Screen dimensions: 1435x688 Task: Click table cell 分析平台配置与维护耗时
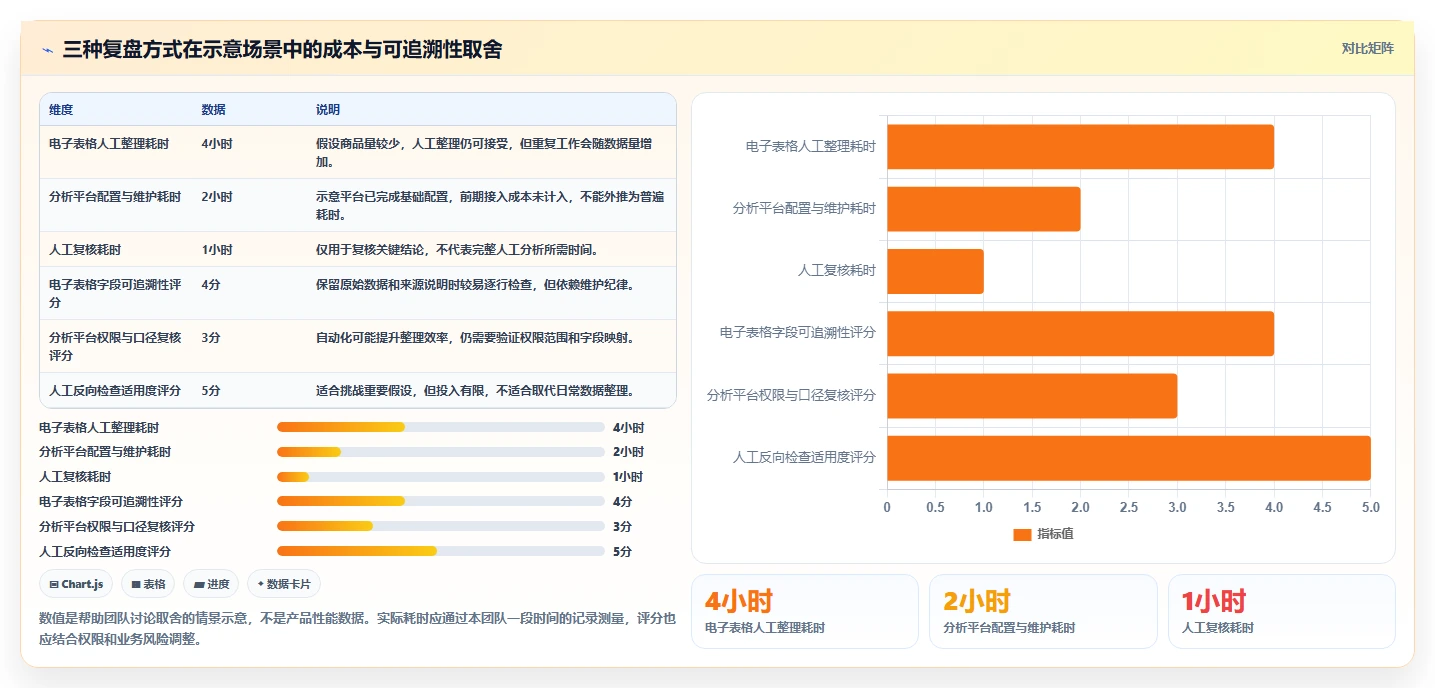[115, 197]
